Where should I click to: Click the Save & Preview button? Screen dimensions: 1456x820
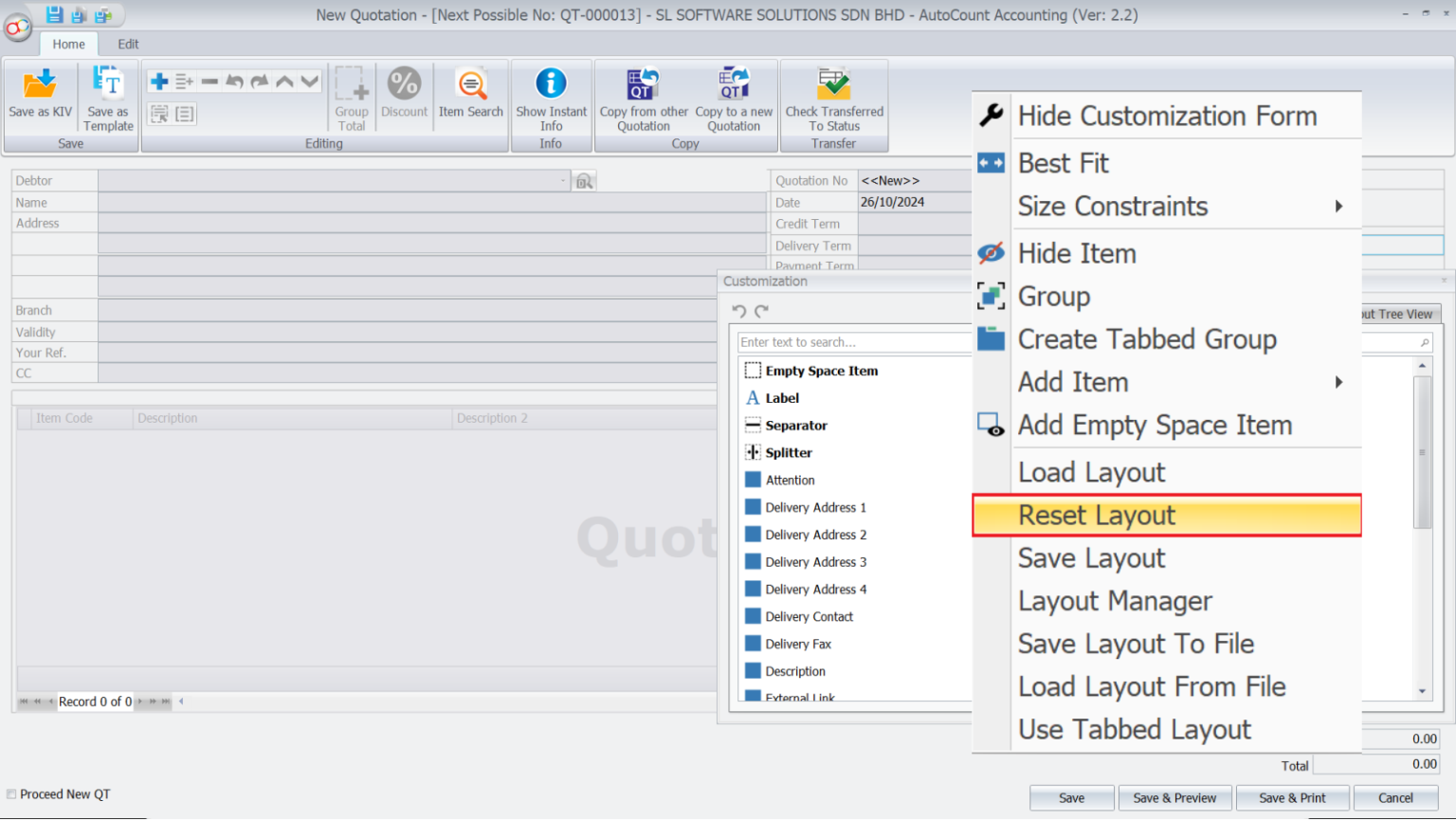point(1174,798)
